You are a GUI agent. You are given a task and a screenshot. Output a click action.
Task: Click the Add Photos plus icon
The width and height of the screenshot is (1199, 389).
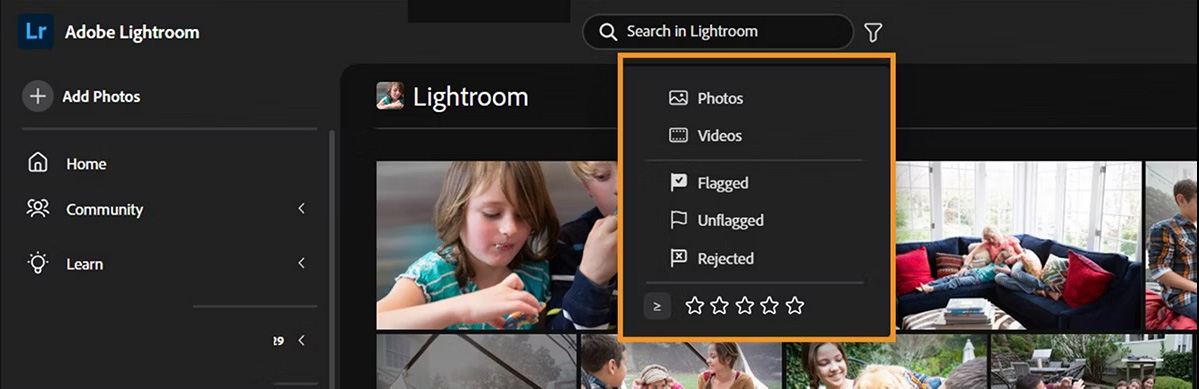coord(37,96)
